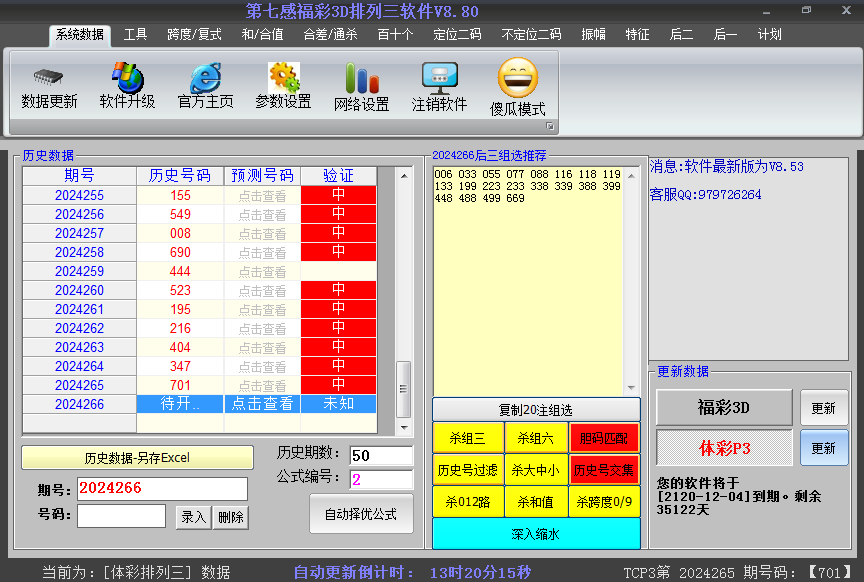
Task: Click the 杀跨度0/9 button
Action: [604, 502]
